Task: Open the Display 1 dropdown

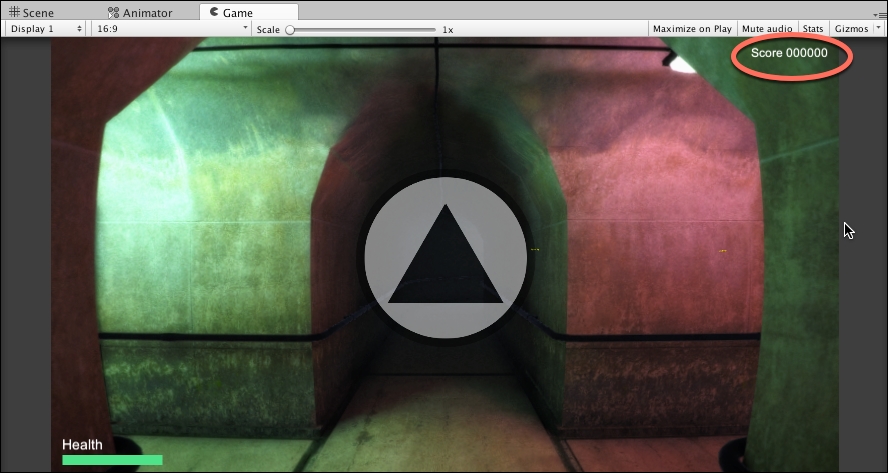Action: (x=46, y=28)
